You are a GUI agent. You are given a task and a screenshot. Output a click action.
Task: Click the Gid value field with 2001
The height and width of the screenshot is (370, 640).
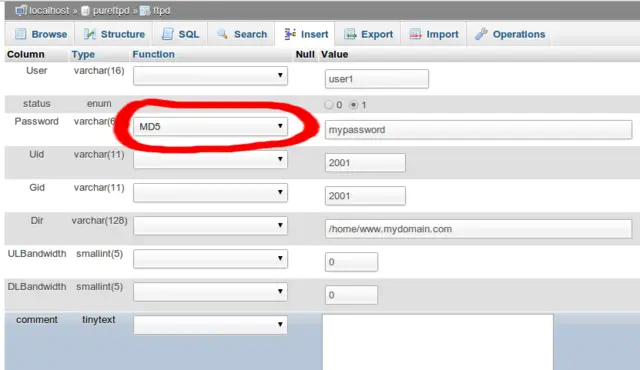pos(365,196)
